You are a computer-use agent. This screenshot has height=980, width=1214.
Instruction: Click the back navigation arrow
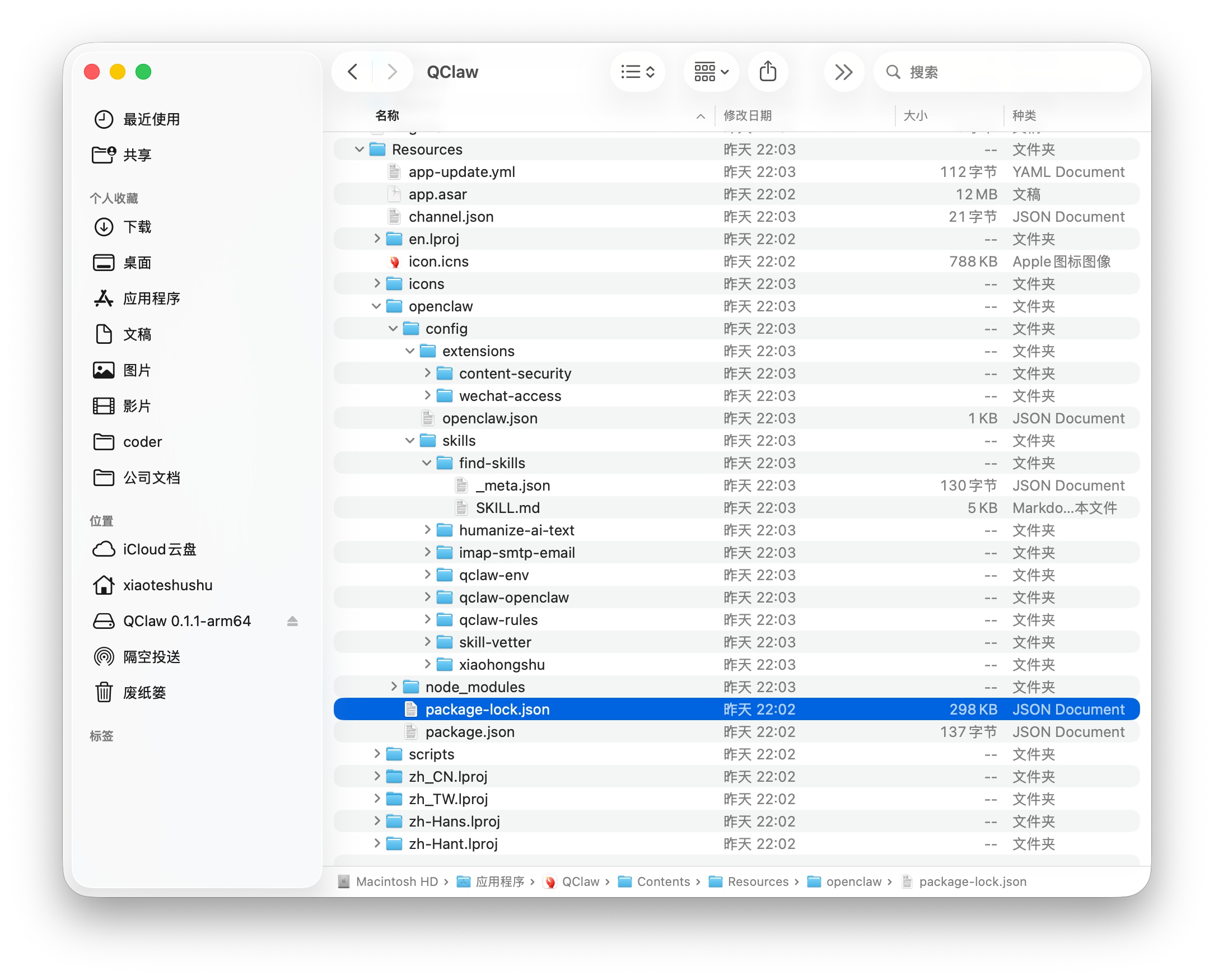[x=353, y=72]
